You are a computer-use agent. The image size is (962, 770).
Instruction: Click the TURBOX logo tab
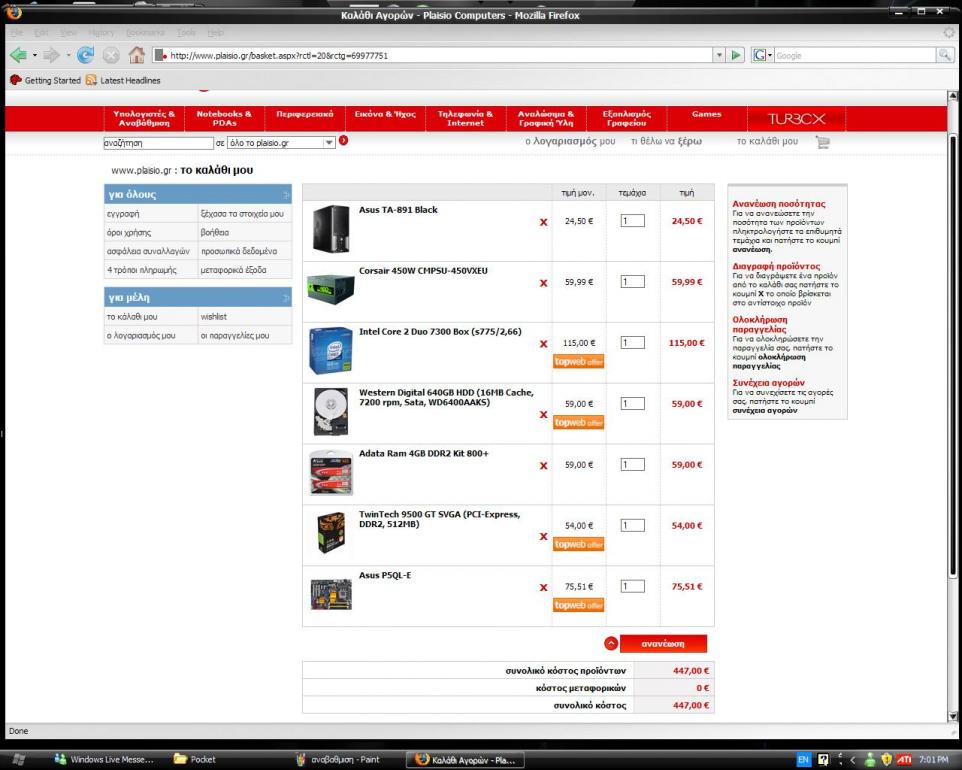click(x=796, y=118)
